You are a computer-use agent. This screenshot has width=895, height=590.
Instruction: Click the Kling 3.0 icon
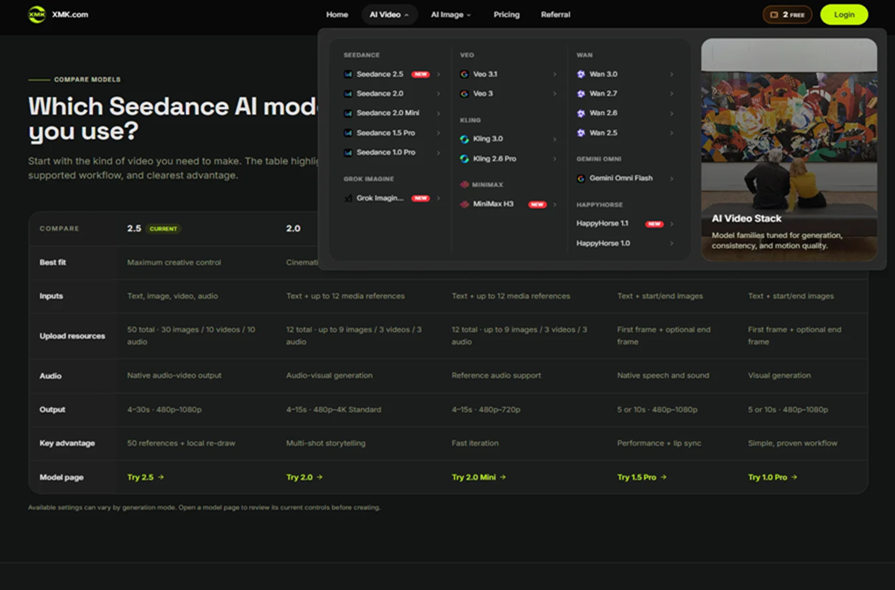(465, 139)
